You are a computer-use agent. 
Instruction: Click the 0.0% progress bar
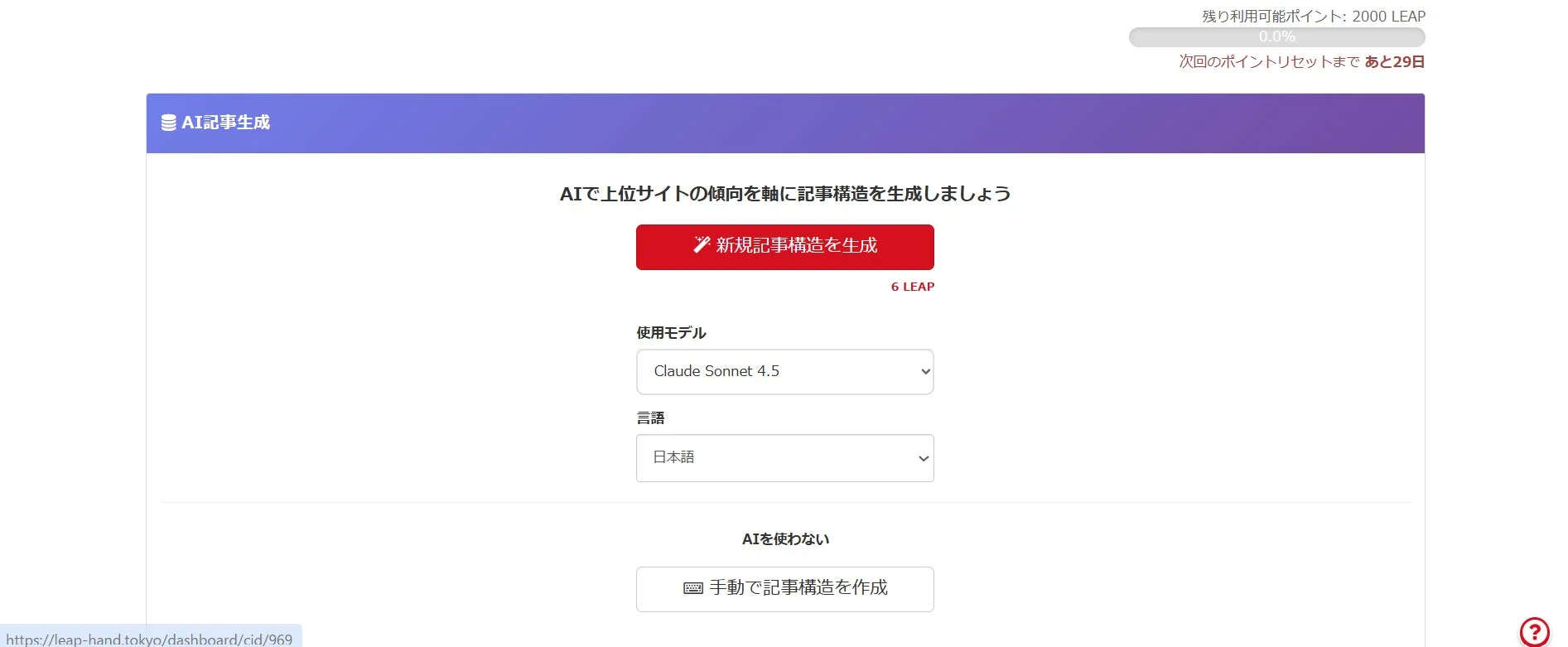pyautogui.click(x=1276, y=36)
